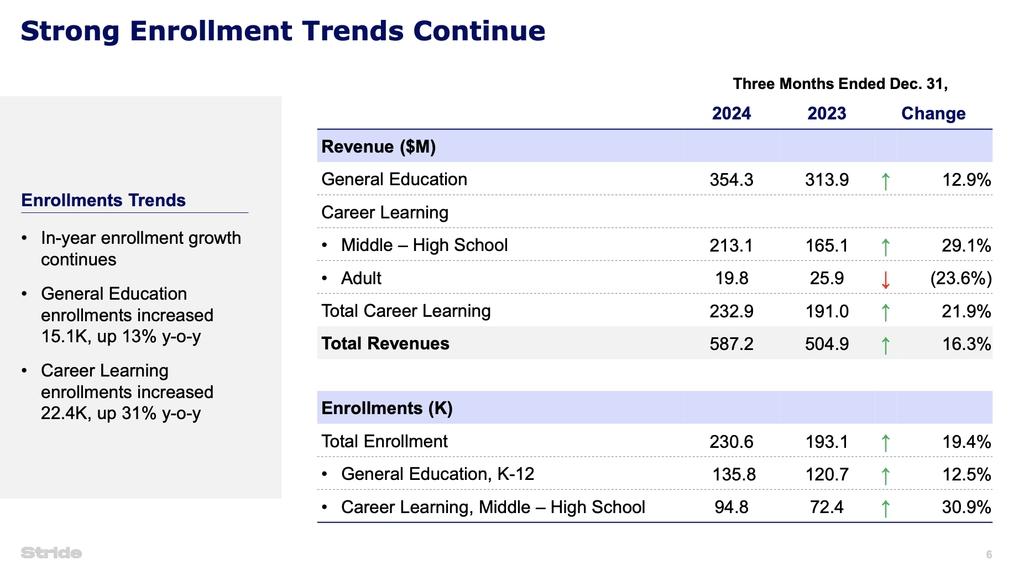Screen dimensions: 1024x575
Task: Click the green arrow in Total Enrollment row
Action: (886, 443)
